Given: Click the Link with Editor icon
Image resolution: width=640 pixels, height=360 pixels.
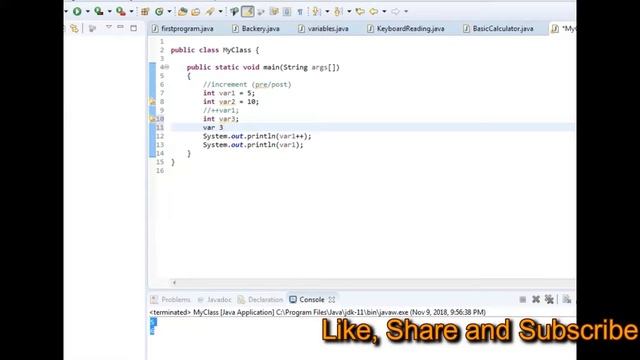Looking at the screenshot, I should [x=74, y=28].
